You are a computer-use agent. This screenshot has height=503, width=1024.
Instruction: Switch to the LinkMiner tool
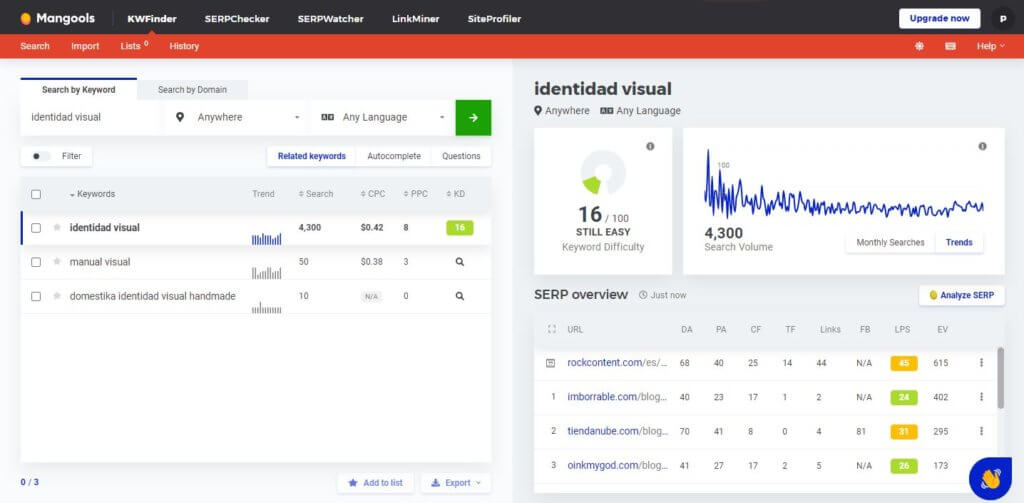415,19
